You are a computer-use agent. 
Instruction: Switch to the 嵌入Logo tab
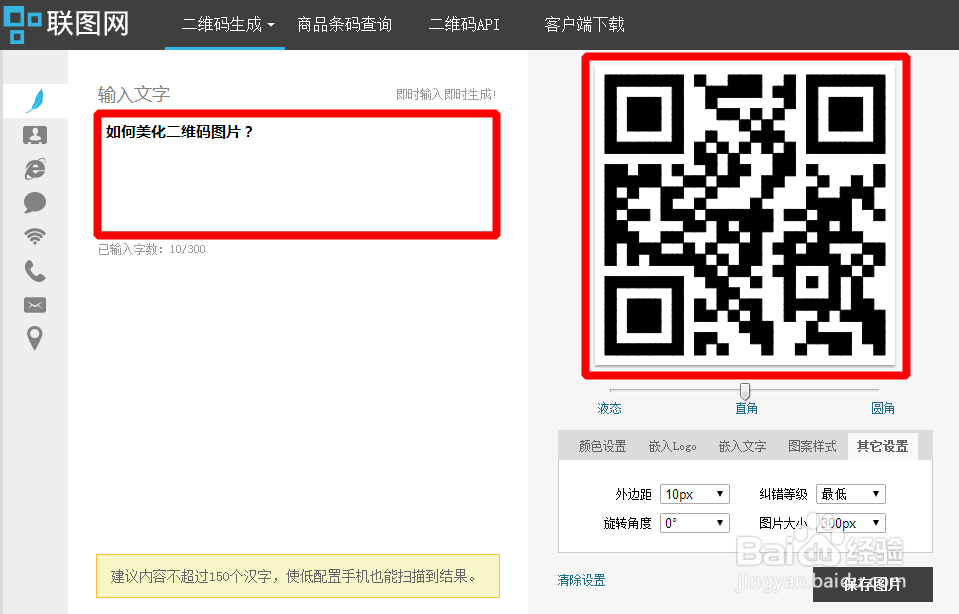[x=672, y=446]
